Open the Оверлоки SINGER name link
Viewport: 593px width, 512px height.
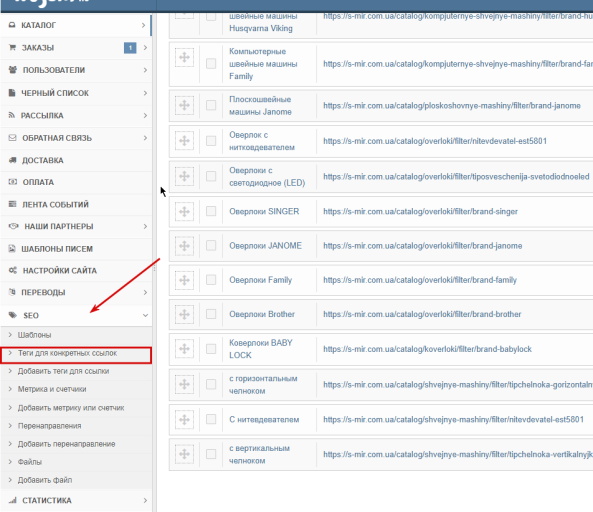tap(264, 211)
